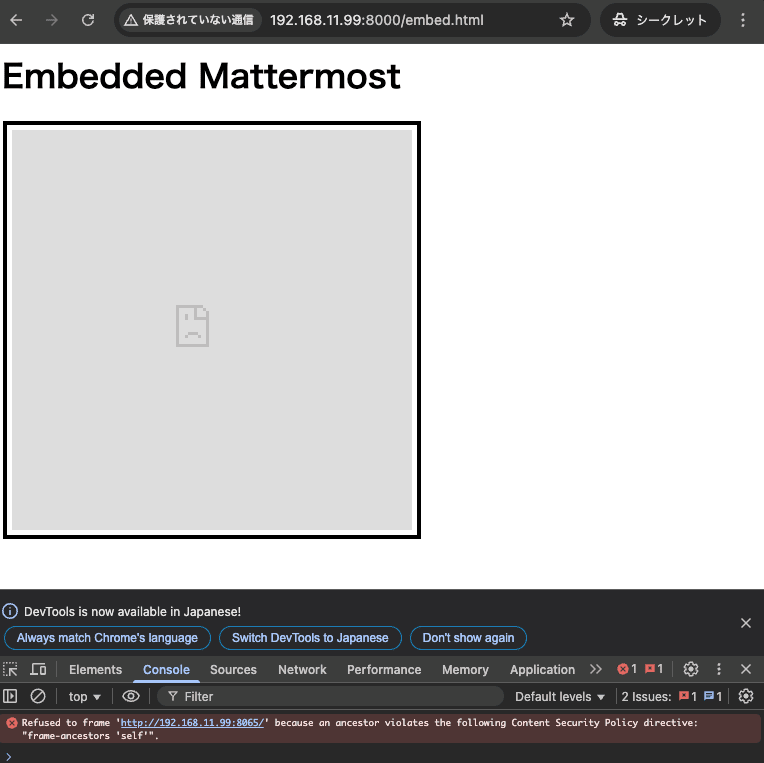The image size is (764, 763).
Task: Click the frame-ancestors 'self' error text
Action: [x=90, y=736]
